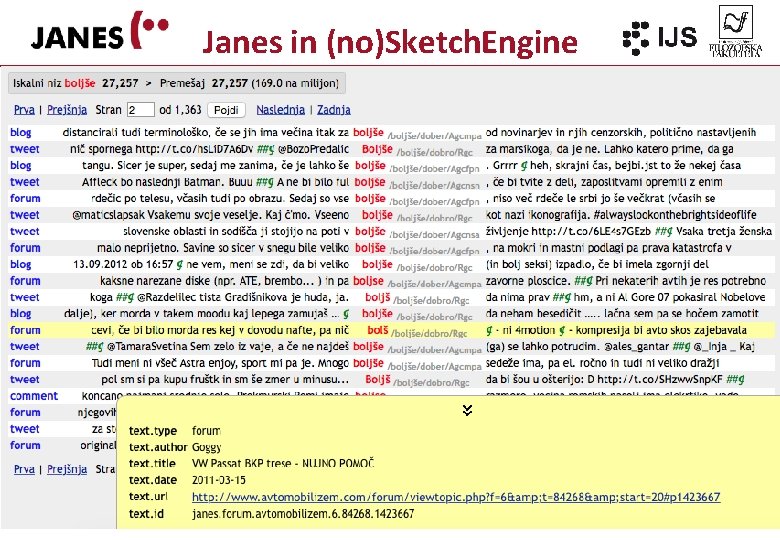This screenshot has width=780, height=540.
Task: Click keyword 'Boljše' in 'nič spornega' row
Action: [x=377, y=149]
